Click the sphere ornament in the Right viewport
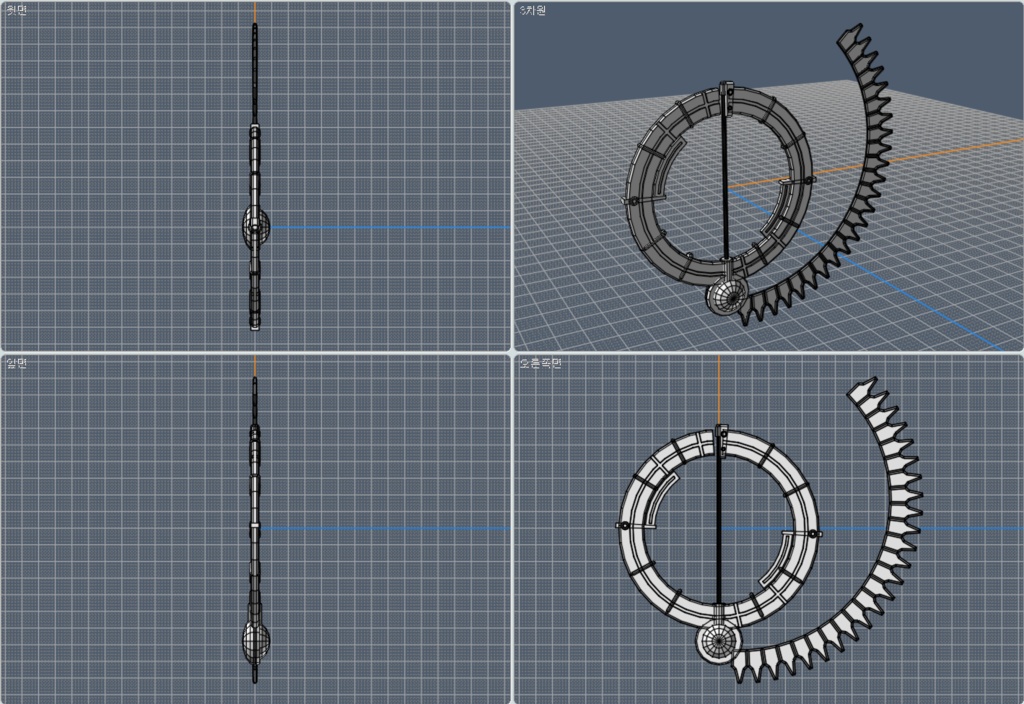Image resolution: width=1024 pixels, height=704 pixels. [718, 642]
